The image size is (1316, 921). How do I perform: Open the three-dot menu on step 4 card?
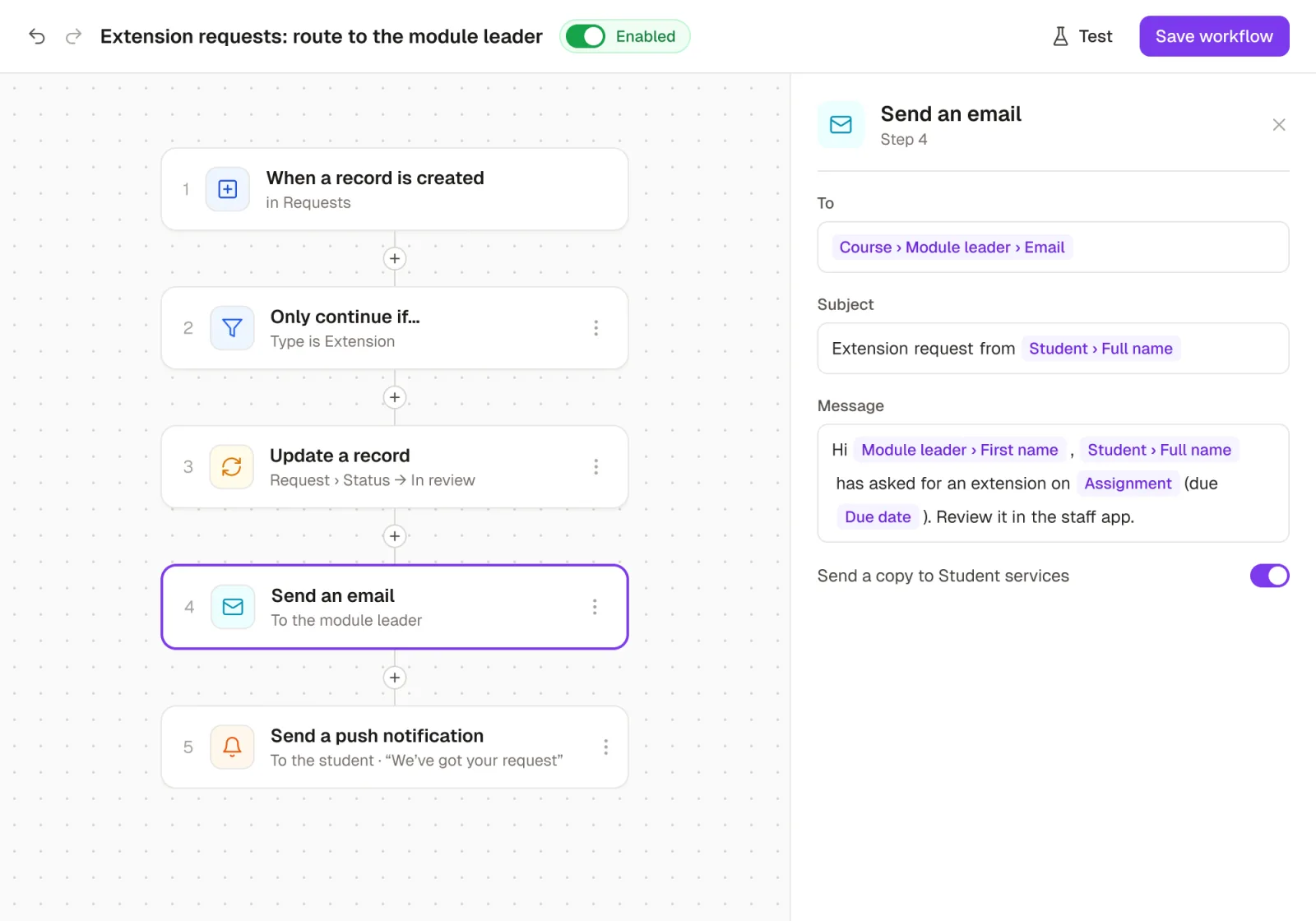(x=595, y=607)
